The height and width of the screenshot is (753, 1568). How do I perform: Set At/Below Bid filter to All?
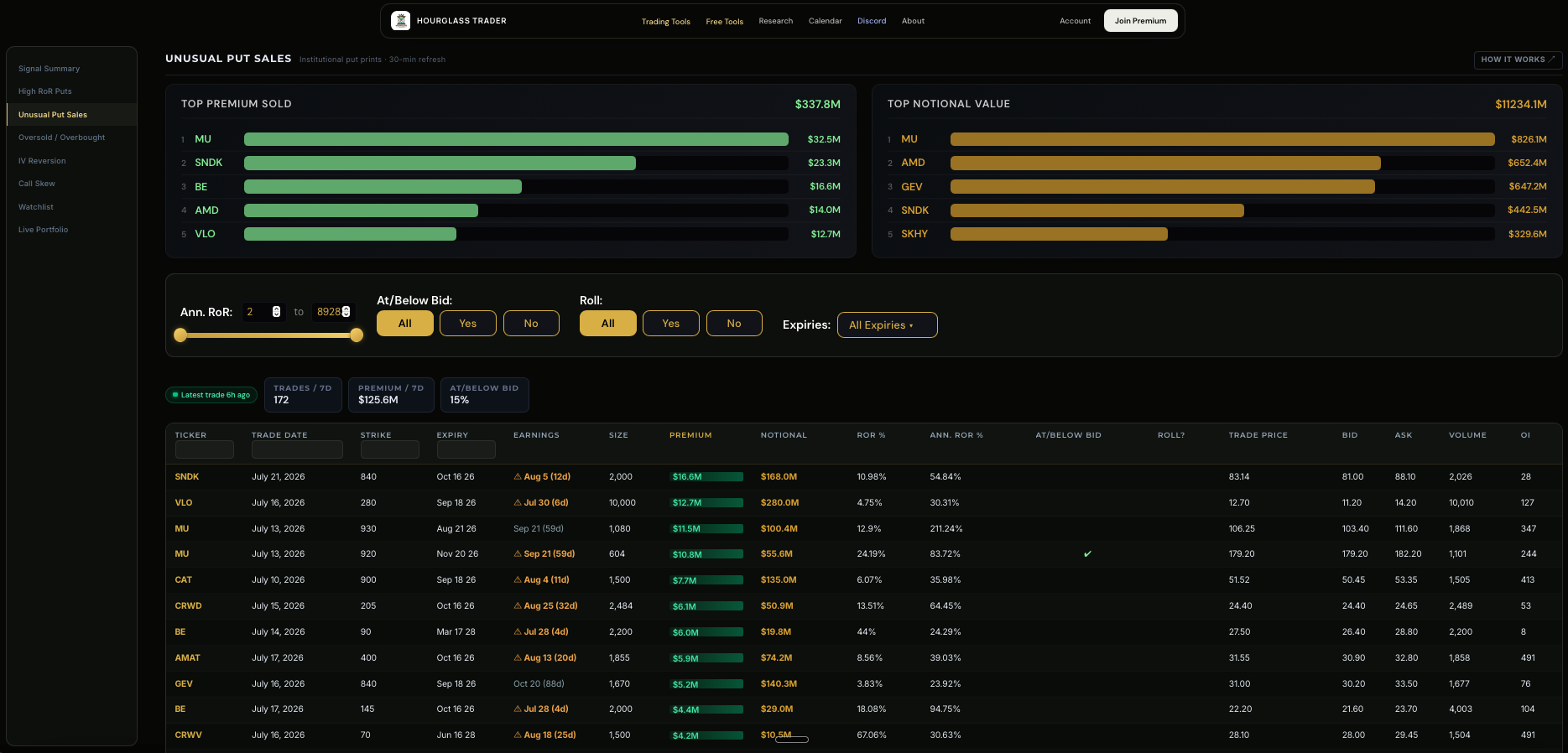[x=405, y=324]
